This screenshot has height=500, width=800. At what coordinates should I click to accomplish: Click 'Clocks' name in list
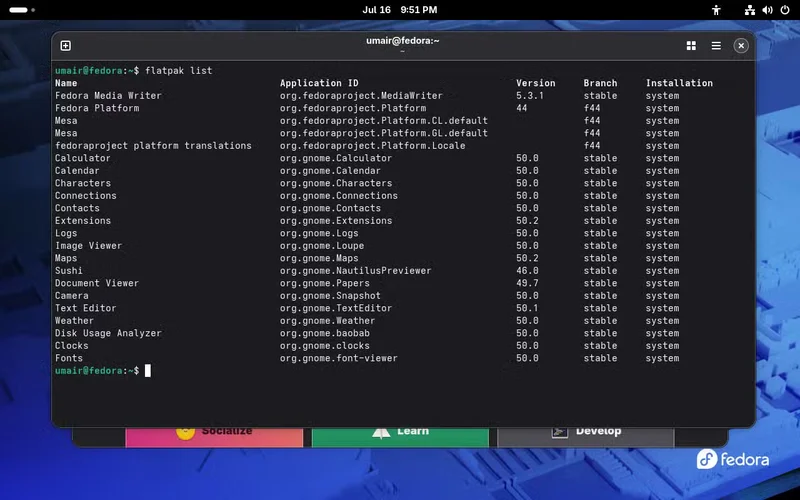(71, 345)
